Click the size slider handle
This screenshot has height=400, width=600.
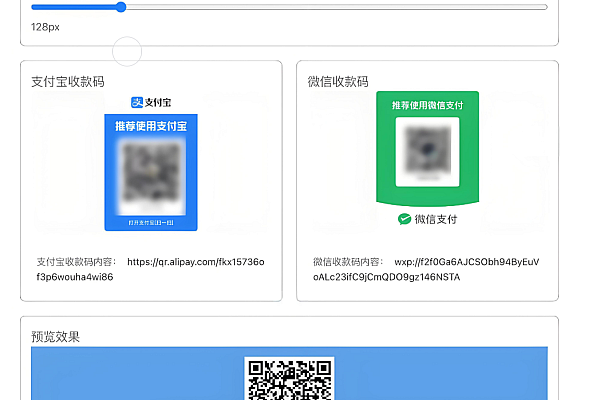[x=121, y=7]
